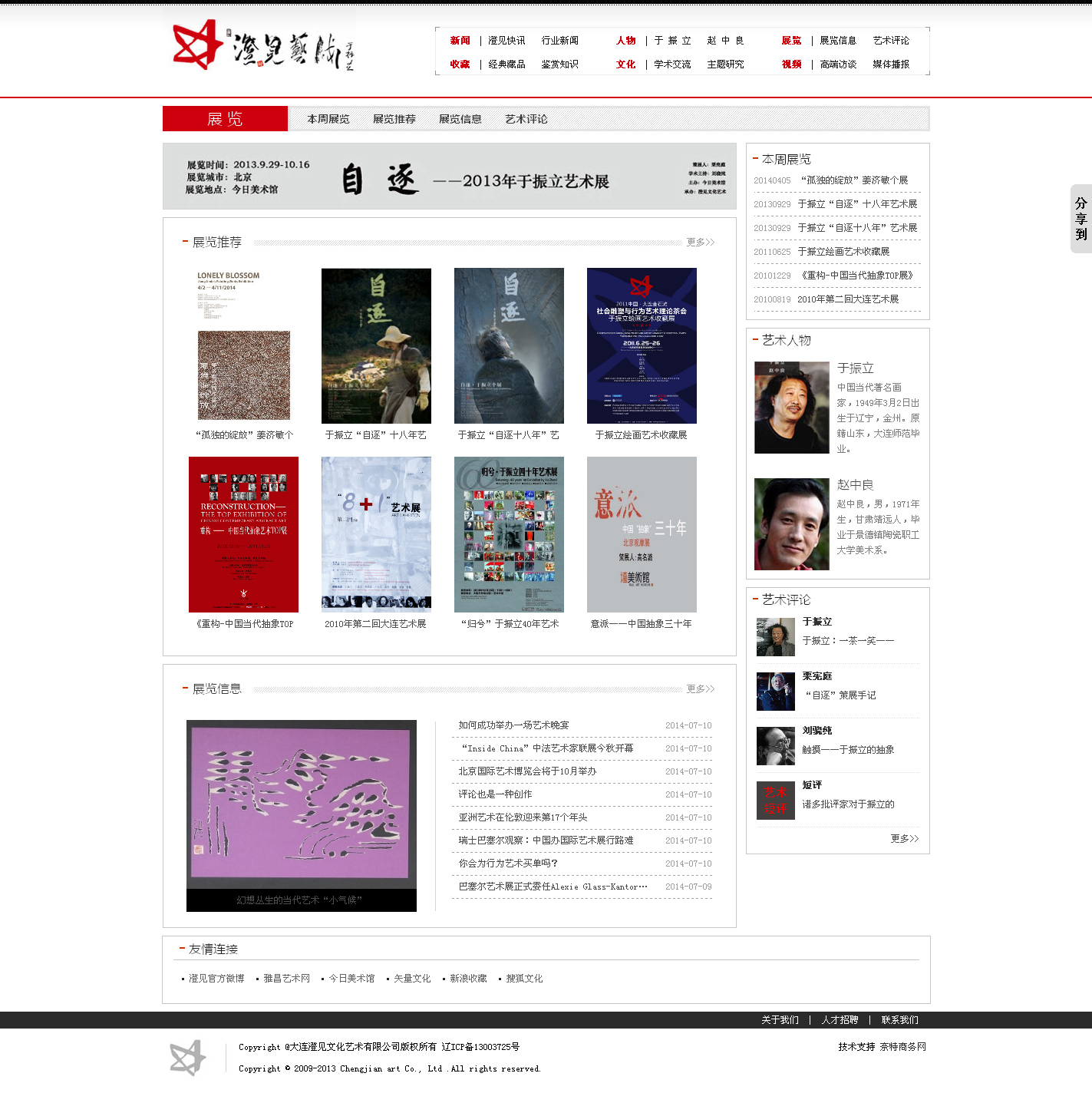Click the red 艺术 短评 thumbnail icon
The image size is (1092, 1093).
pyautogui.click(x=775, y=801)
